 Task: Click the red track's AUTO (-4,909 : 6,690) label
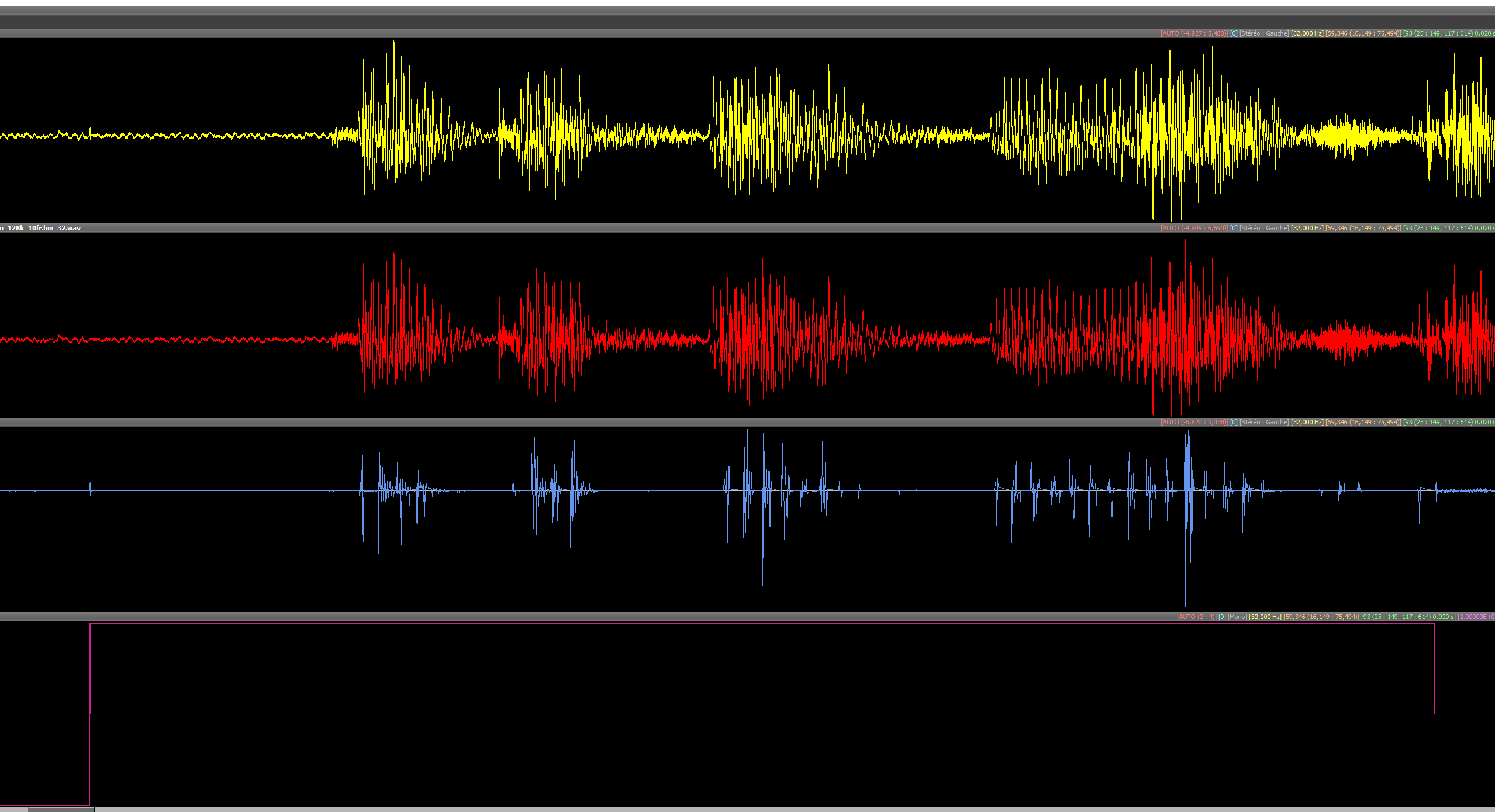point(1194,228)
